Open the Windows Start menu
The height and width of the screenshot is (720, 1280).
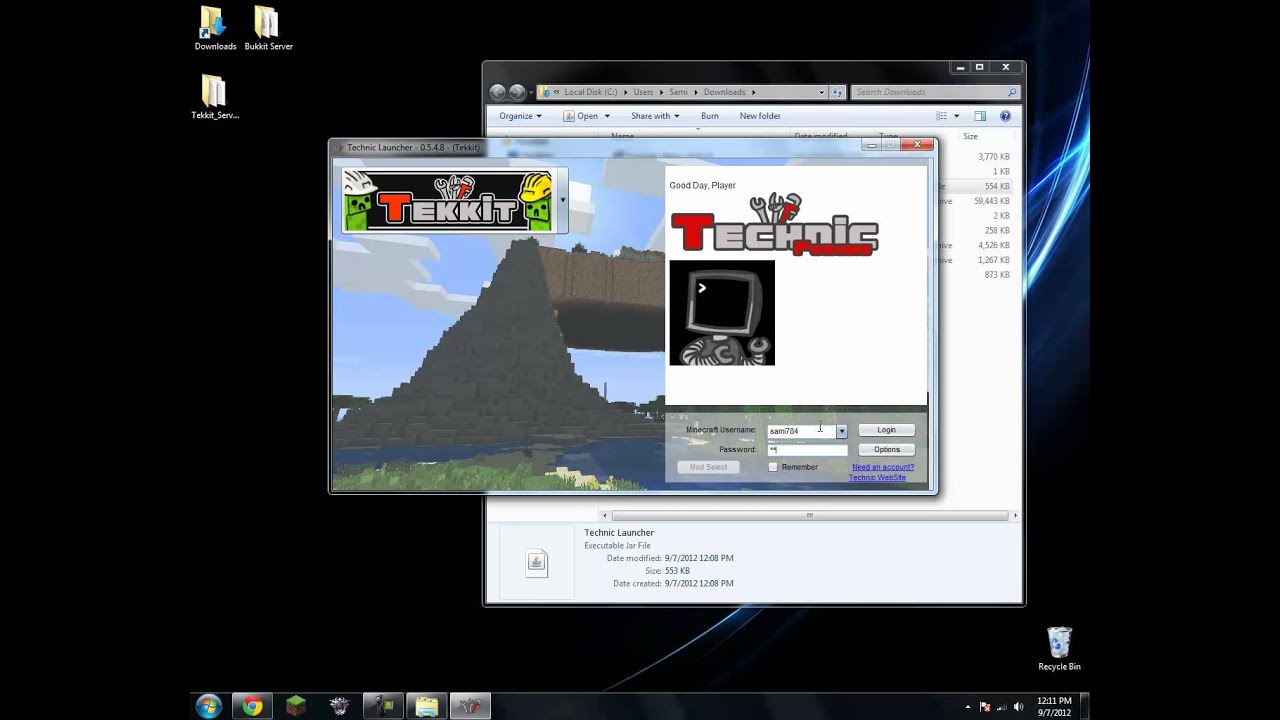pos(209,706)
